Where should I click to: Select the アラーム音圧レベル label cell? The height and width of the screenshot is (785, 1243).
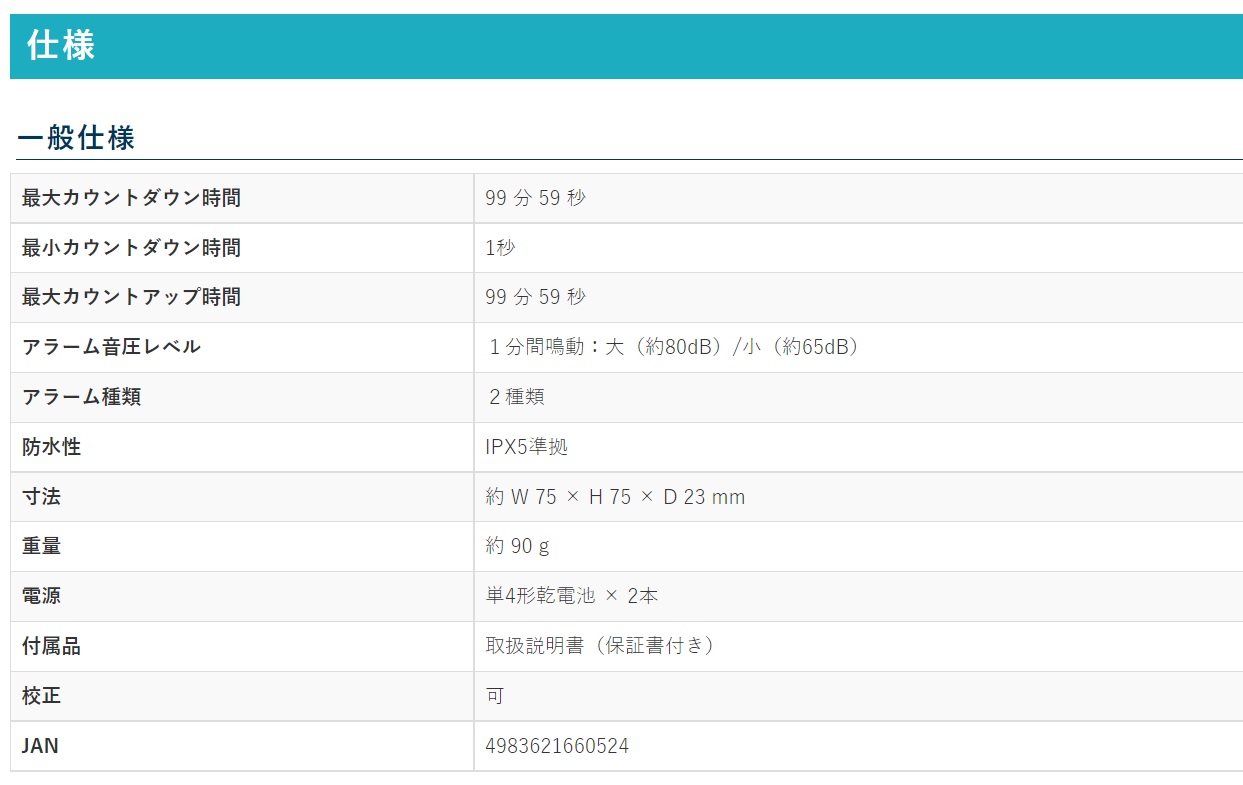242,347
